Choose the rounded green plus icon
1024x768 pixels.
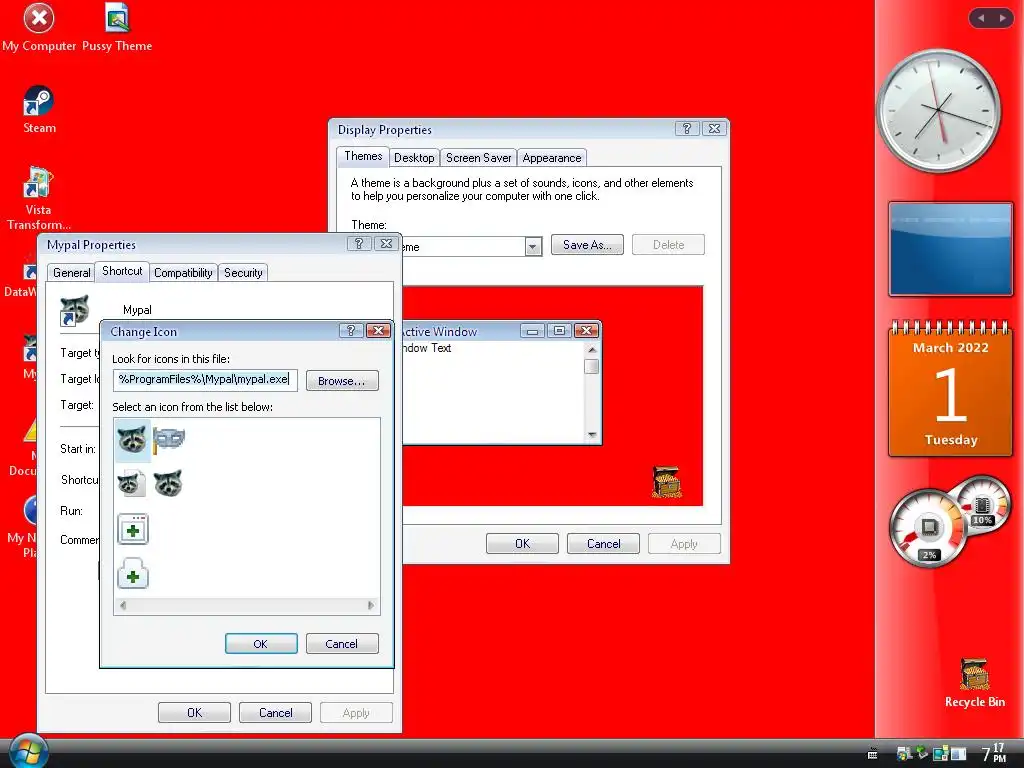(133, 574)
